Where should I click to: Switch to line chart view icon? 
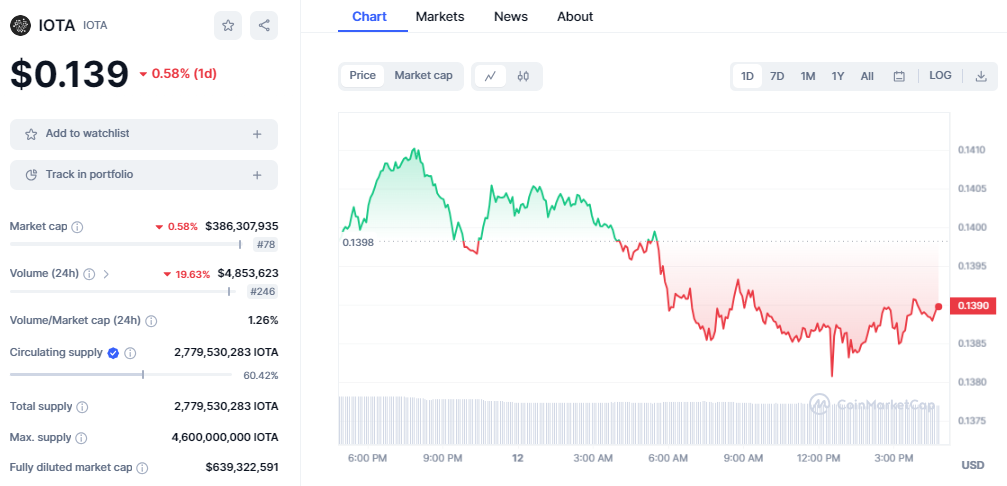point(490,76)
